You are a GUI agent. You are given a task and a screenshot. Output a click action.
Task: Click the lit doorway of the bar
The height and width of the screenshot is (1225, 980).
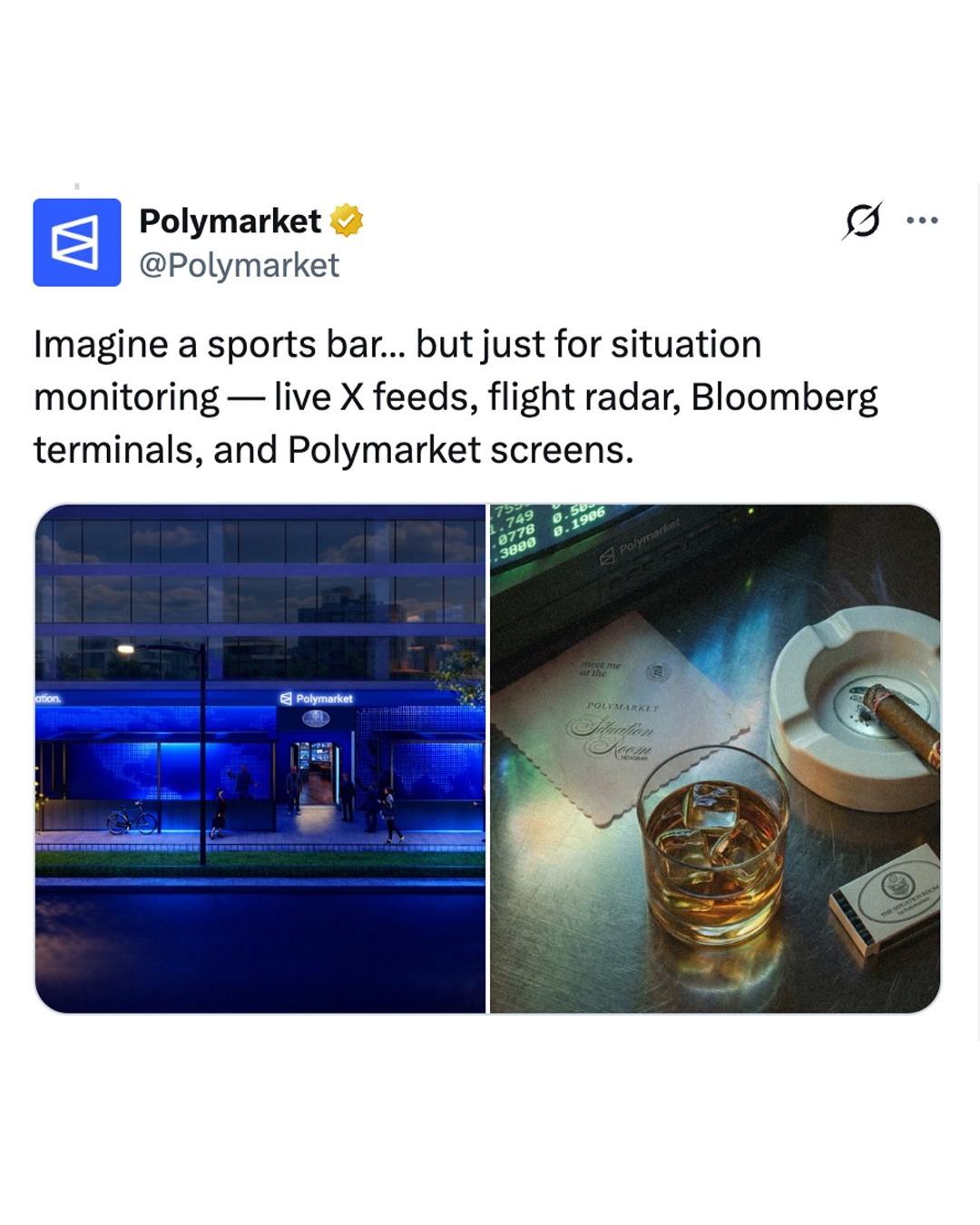(316, 773)
